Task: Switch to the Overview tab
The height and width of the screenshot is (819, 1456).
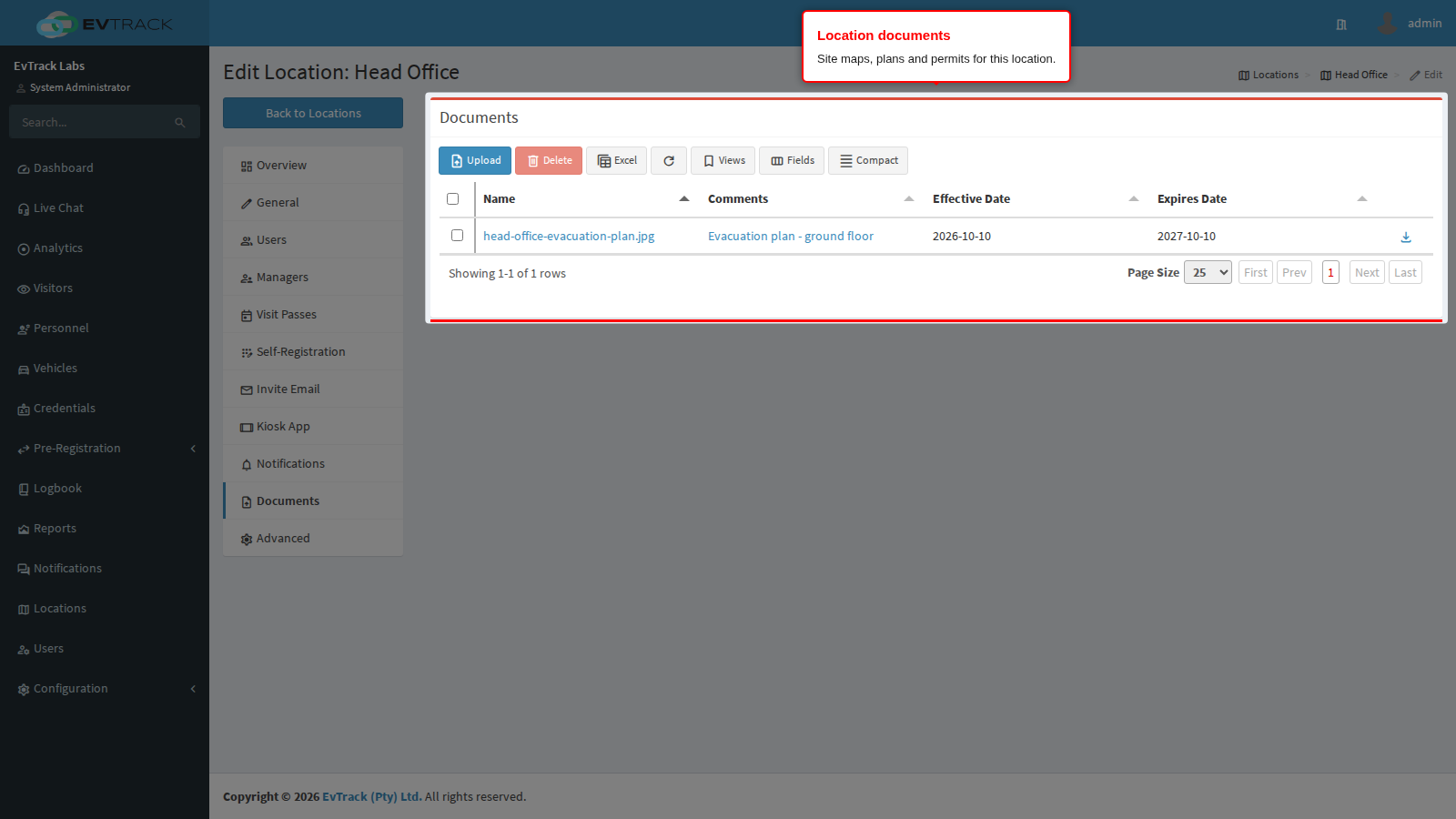Action: [x=313, y=166]
